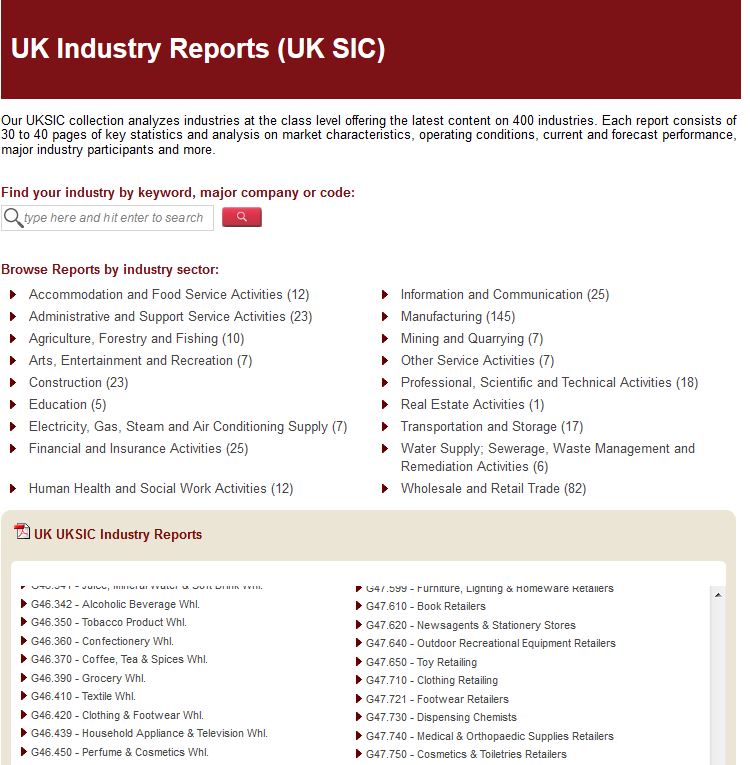Open G47.650 - Toy Retailing report
Image resolution: width=750 pixels, height=765 pixels.
[x=421, y=662]
